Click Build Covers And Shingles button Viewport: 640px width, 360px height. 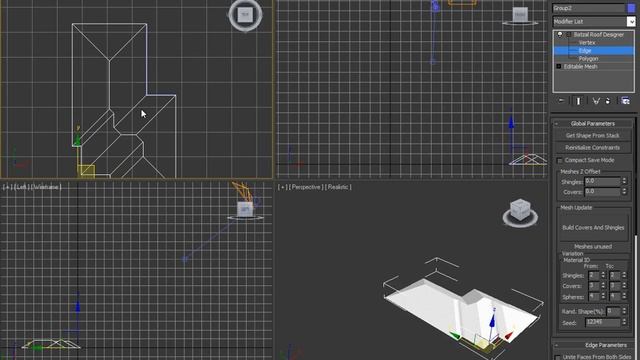click(593, 227)
